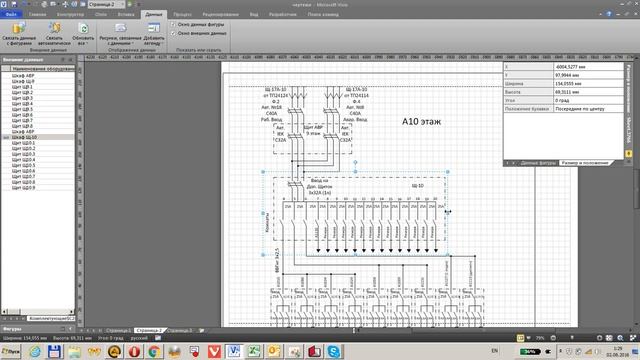The height and width of the screenshot is (360, 640).
Task: Switch to the Вид ribbon tab
Action: (254, 14)
